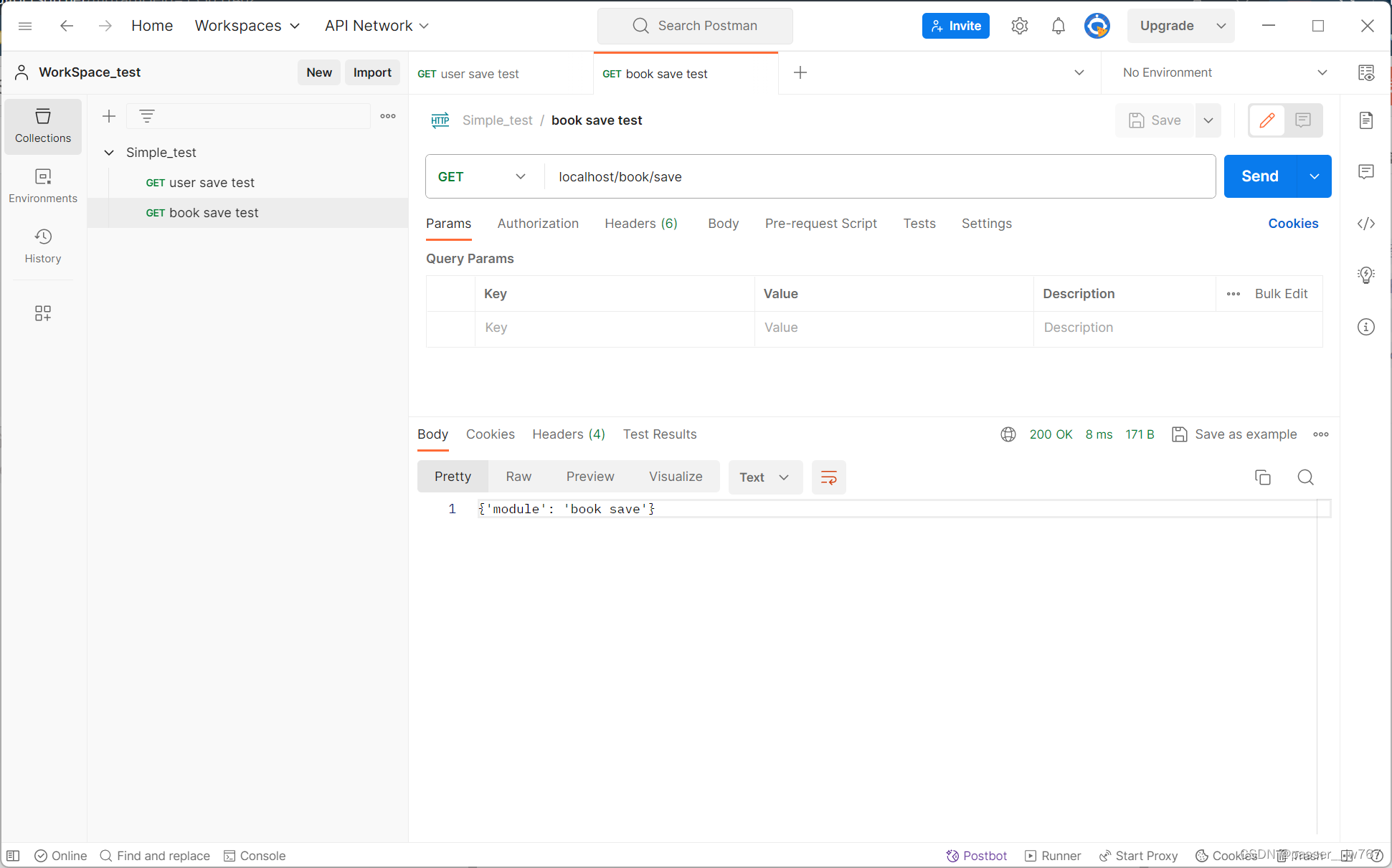Screen dimensions: 1392x868
Task: Open the configure workspace sidebar icon
Action: coord(43,313)
